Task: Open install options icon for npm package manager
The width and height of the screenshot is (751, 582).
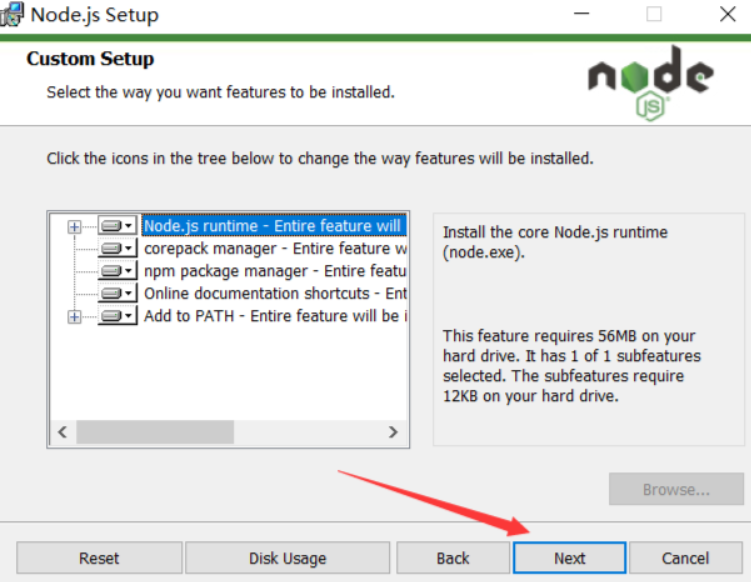Action: (117, 271)
